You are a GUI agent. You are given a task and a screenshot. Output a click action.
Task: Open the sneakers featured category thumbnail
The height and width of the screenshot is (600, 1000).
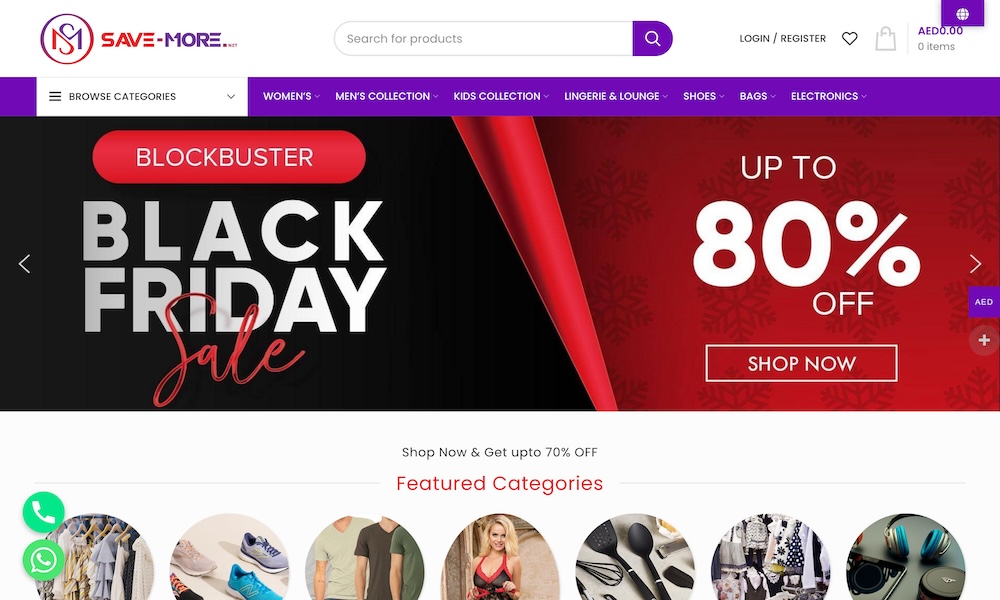click(x=230, y=557)
